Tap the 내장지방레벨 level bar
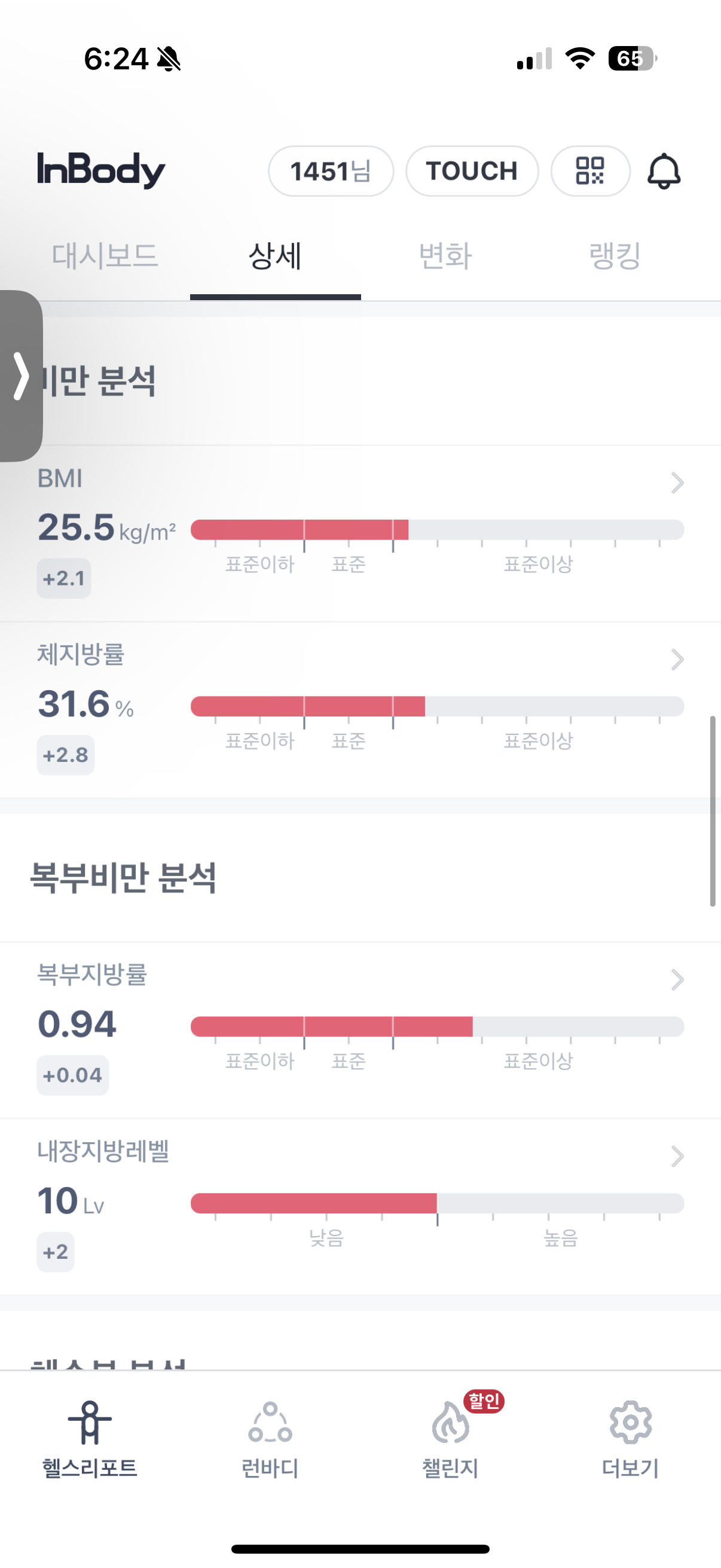Viewport: 721px width, 1568px height. (x=437, y=1203)
